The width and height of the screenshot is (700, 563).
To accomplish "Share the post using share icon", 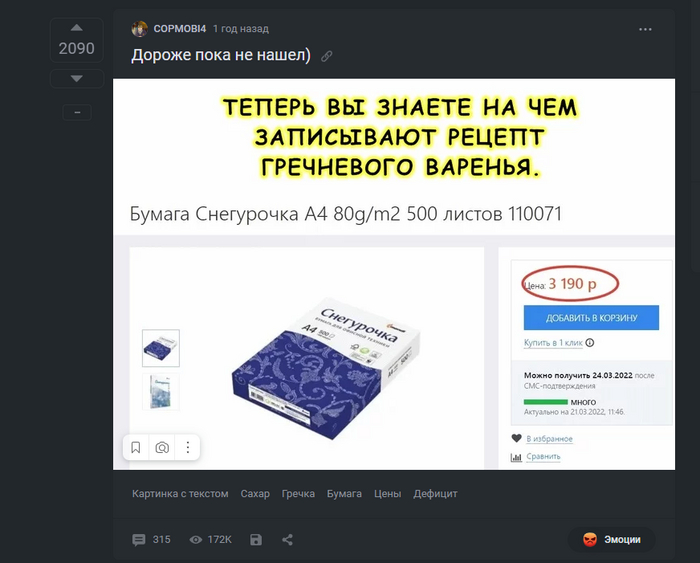I will click(288, 540).
